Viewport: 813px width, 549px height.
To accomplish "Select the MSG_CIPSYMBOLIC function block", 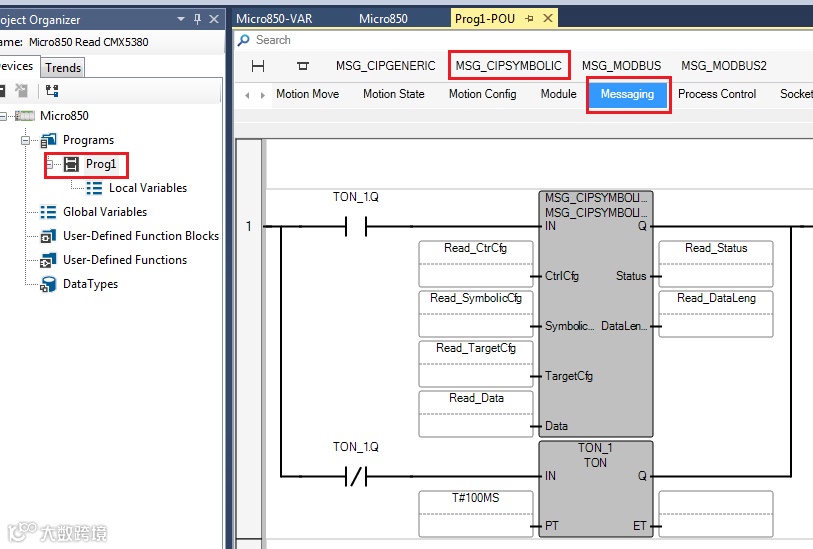I will coord(596,314).
